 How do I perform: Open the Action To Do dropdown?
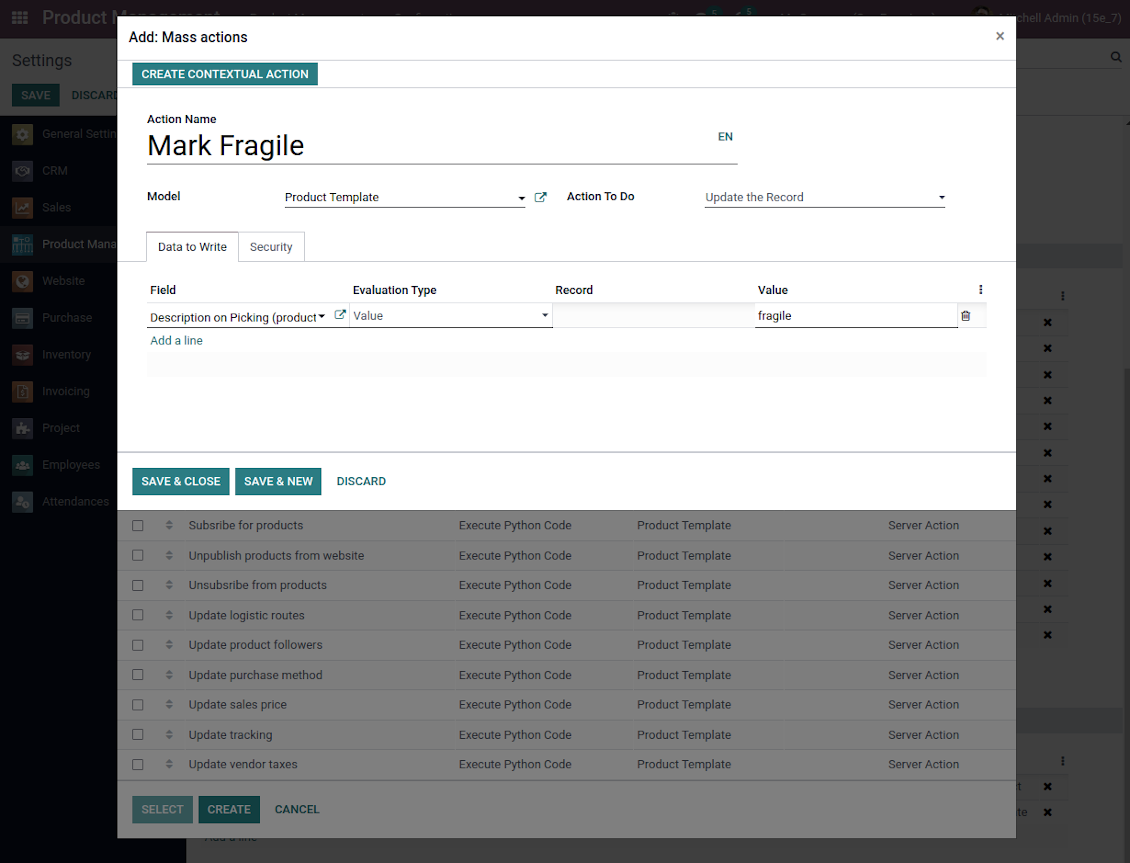click(x=824, y=198)
